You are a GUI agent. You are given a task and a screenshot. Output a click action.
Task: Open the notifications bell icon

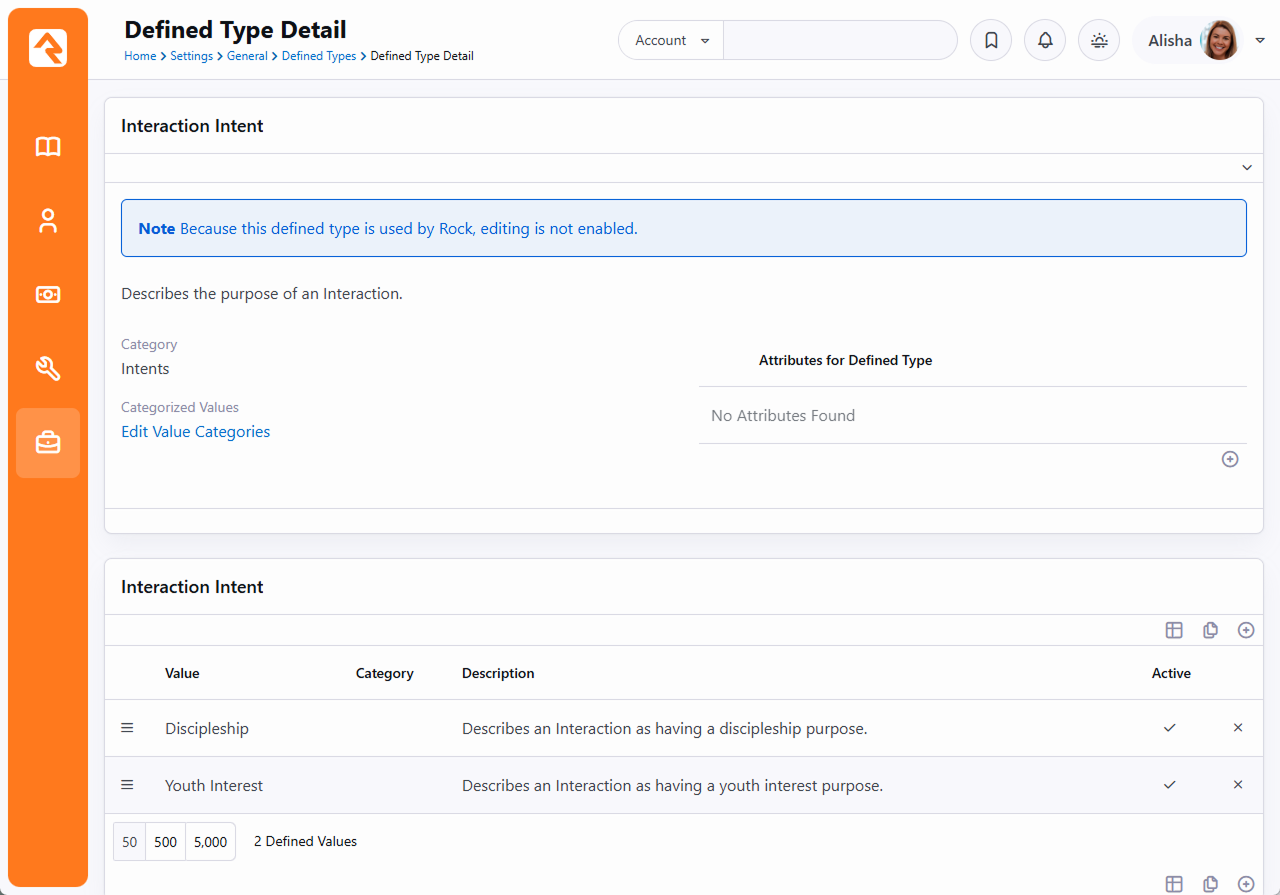pyautogui.click(x=1045, y=41)
